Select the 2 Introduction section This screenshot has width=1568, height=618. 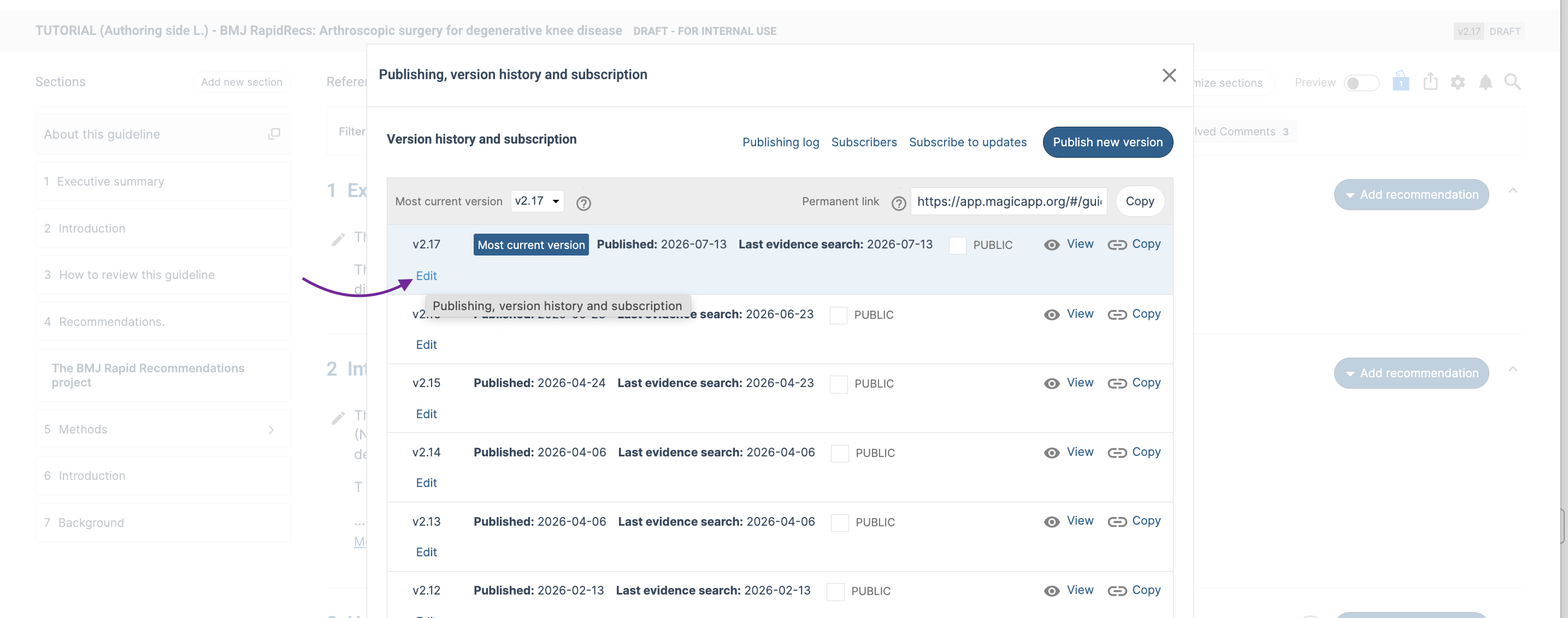tap(163, 229)
